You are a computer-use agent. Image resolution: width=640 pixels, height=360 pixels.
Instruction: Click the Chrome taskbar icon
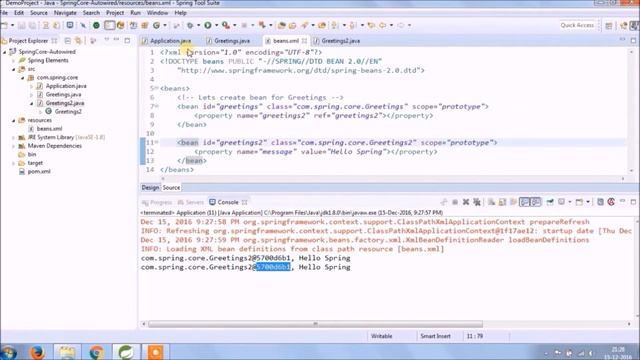96,352
